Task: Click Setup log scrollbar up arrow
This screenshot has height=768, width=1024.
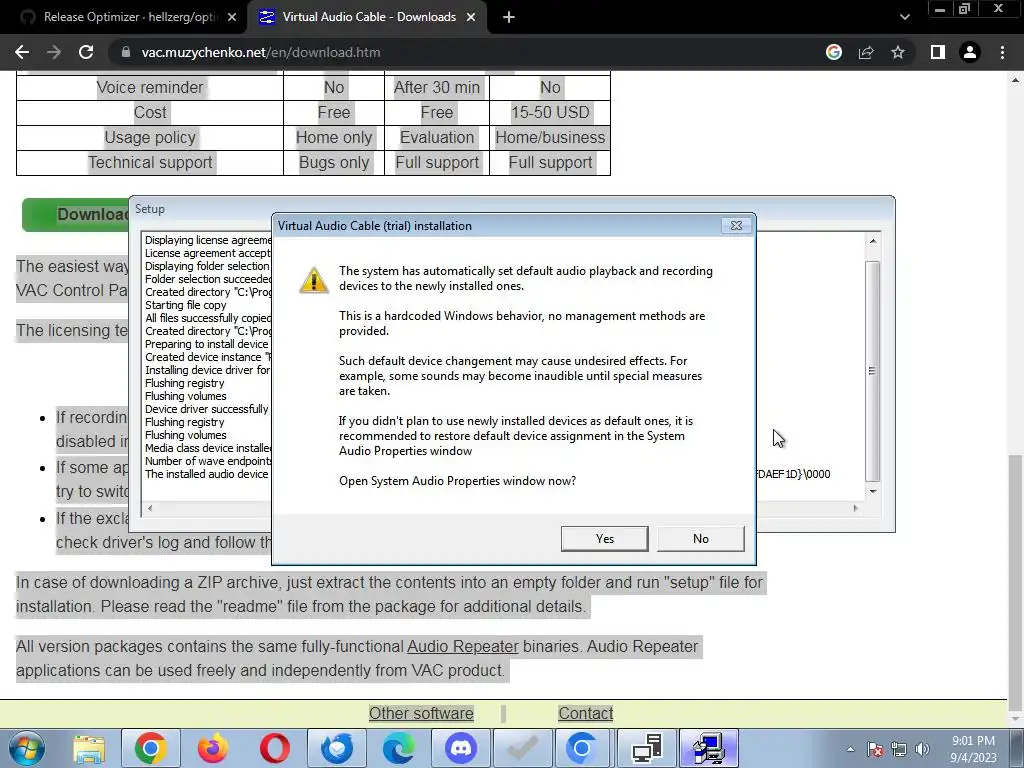Action: click(873, 241)
